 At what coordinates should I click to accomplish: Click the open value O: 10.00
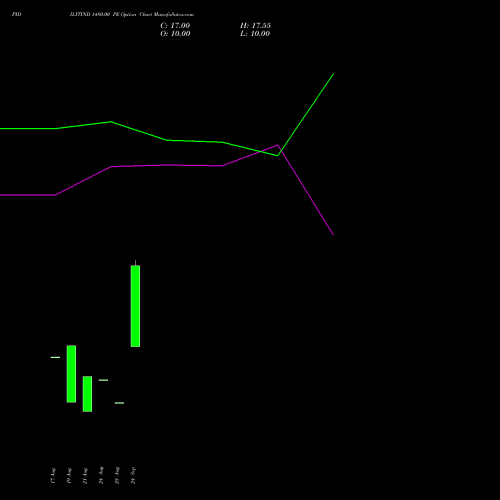pos(175,34)
